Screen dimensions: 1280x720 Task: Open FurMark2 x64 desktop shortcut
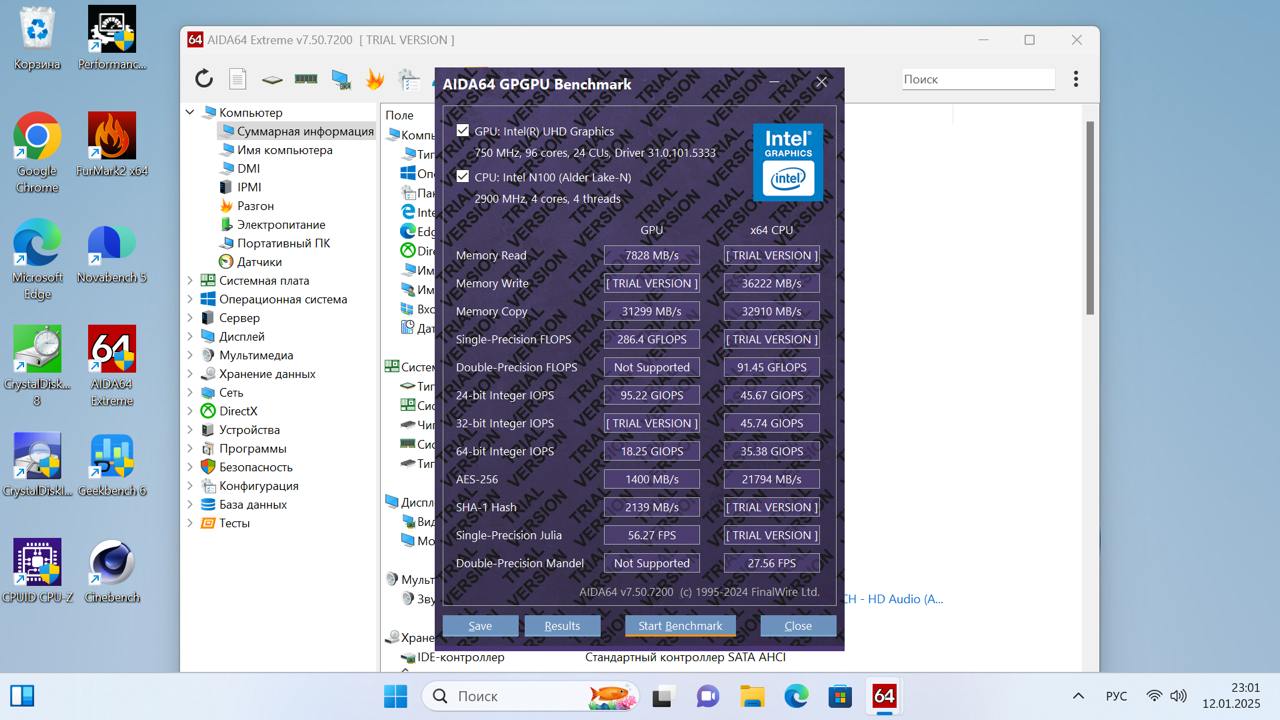click(x=112, y=144)
